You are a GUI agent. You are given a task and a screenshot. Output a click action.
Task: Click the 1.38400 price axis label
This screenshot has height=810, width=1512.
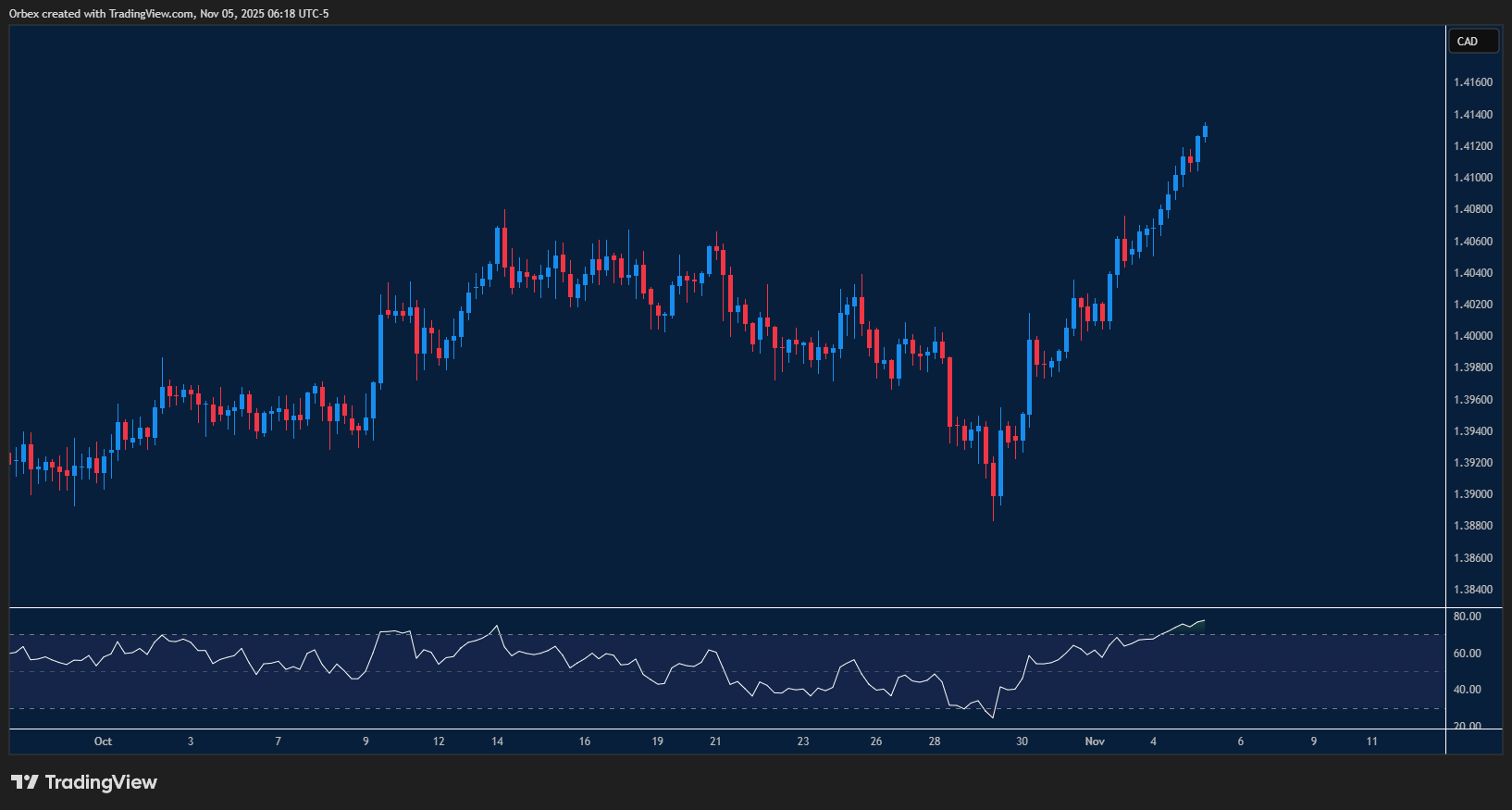pos(1472,590)
